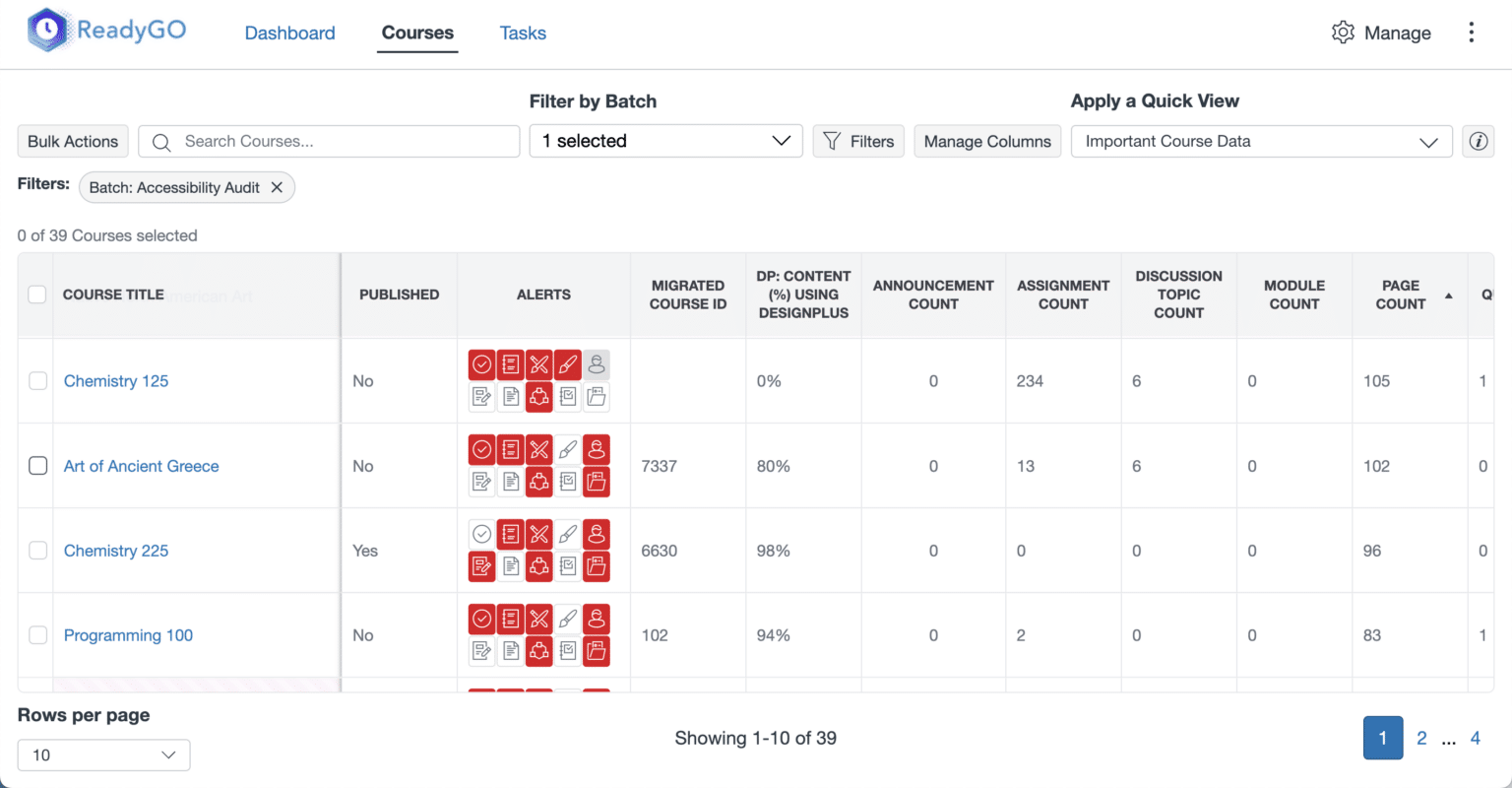
Task: Click the checkmark alert icon for Art of Ancient Greece
Action: pyautogui.click(x=481, y=450)
